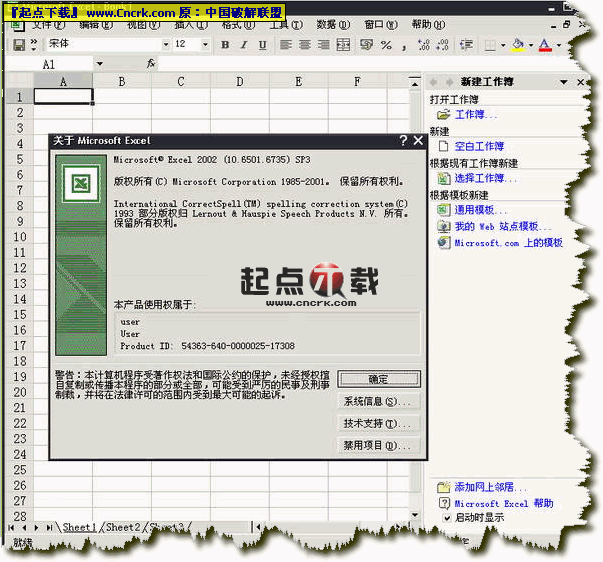Click 系统信息(S)... button
The height and width of the screenshot is (562, 603).
(379, 402)
